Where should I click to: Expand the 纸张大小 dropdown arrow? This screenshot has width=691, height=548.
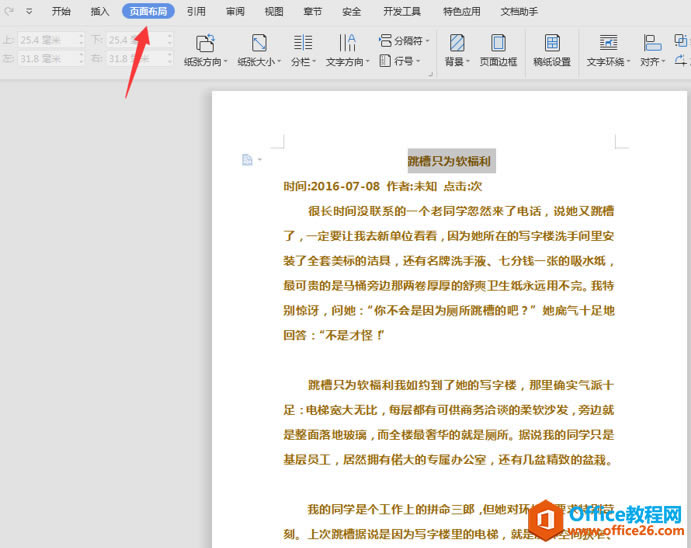click(x=279, y=62)
